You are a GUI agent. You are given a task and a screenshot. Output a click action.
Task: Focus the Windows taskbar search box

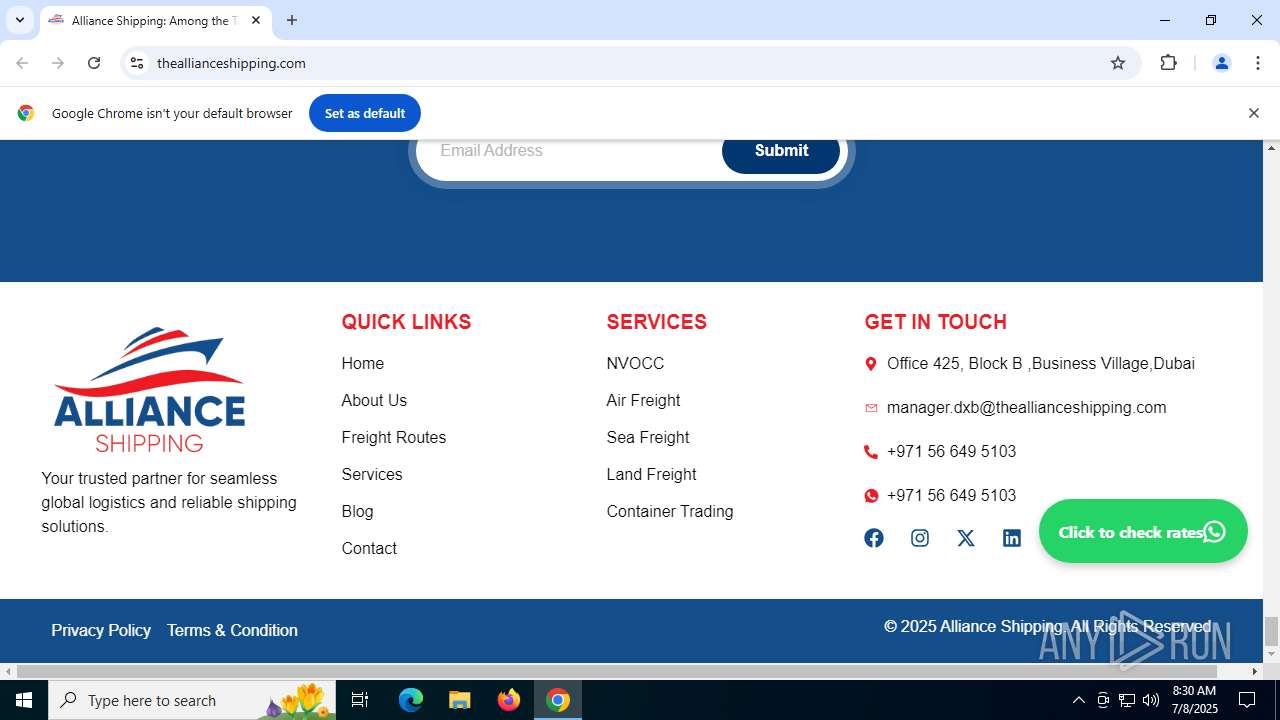[x=192, y=700]
